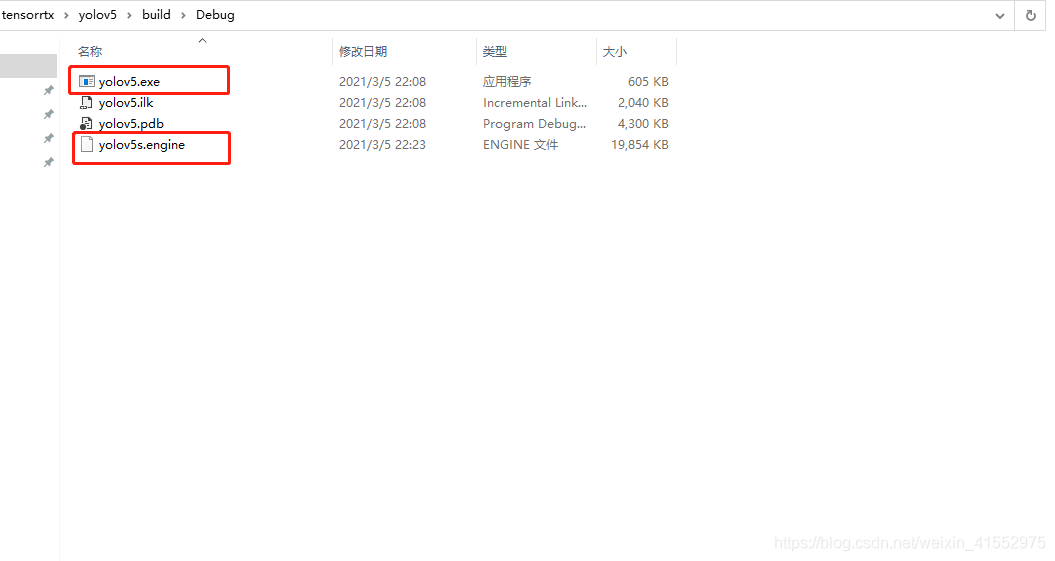The height and width of the screenshot is (561, 1055).
Task: Click the Incremental Link... type cell
Action: coord(535,102)
